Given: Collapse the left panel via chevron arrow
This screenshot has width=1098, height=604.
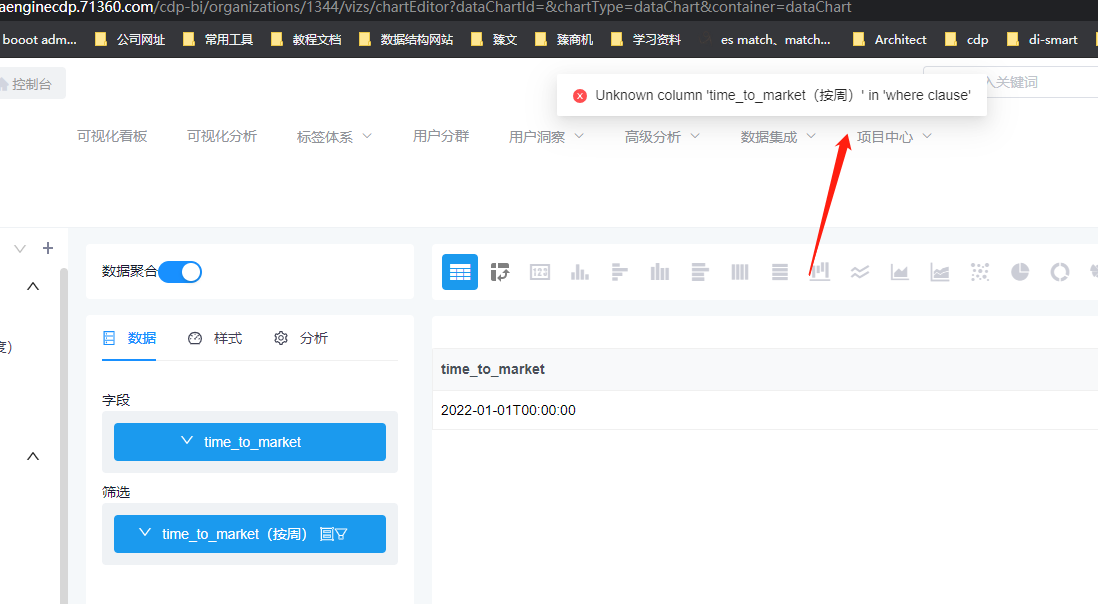Looking at the screenshot, I should [x=32, y=285].
